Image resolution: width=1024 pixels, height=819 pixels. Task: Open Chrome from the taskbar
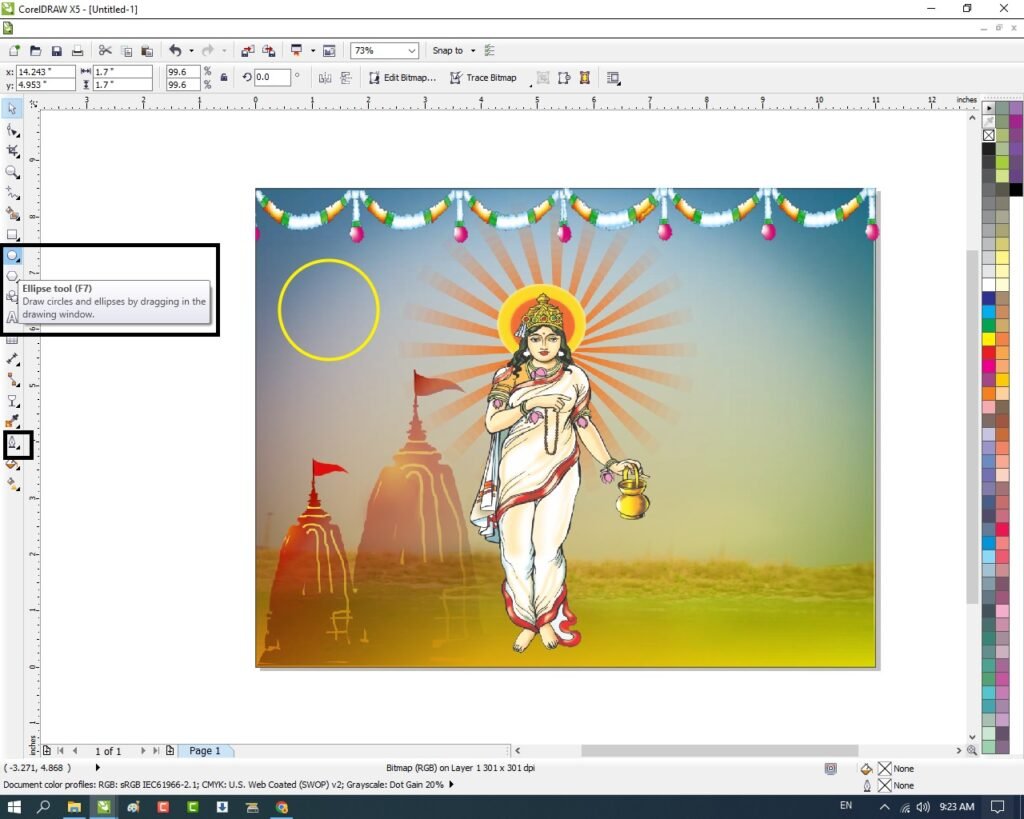point(281,807)
